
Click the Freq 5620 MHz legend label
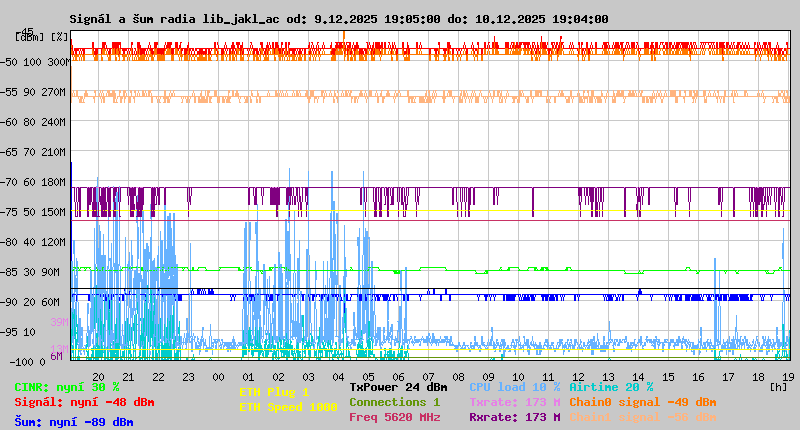click(x=395, y=417)
